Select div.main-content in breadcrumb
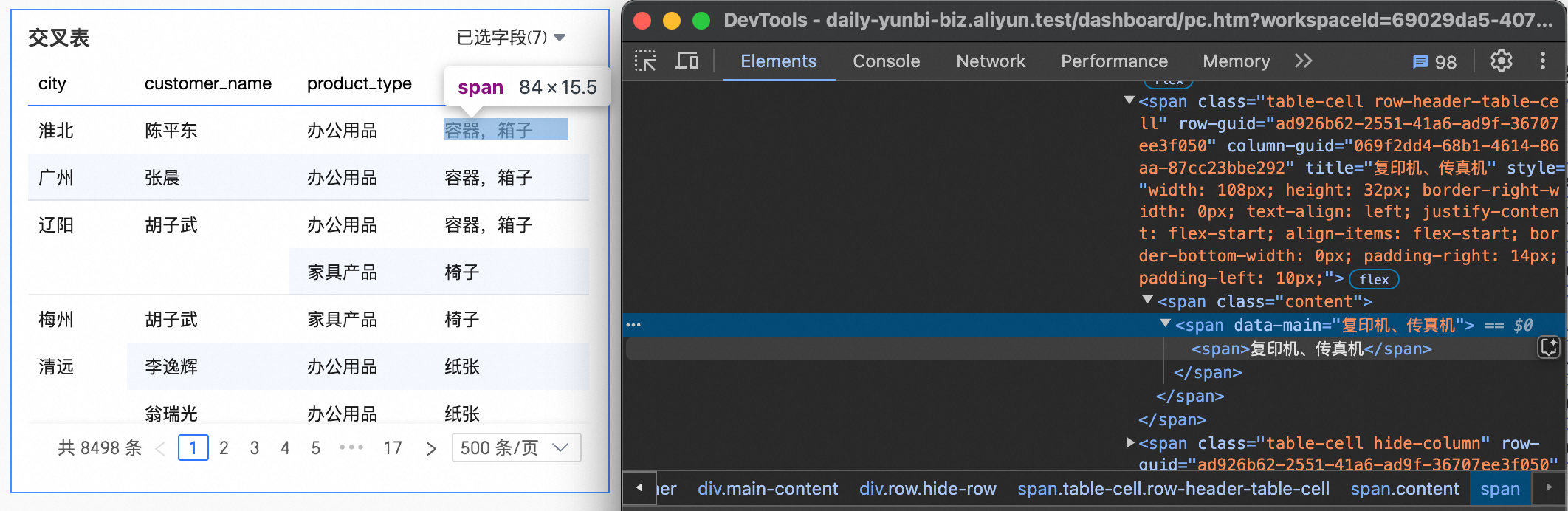Screen dimensions: 1568x511 tap(768, 489)
